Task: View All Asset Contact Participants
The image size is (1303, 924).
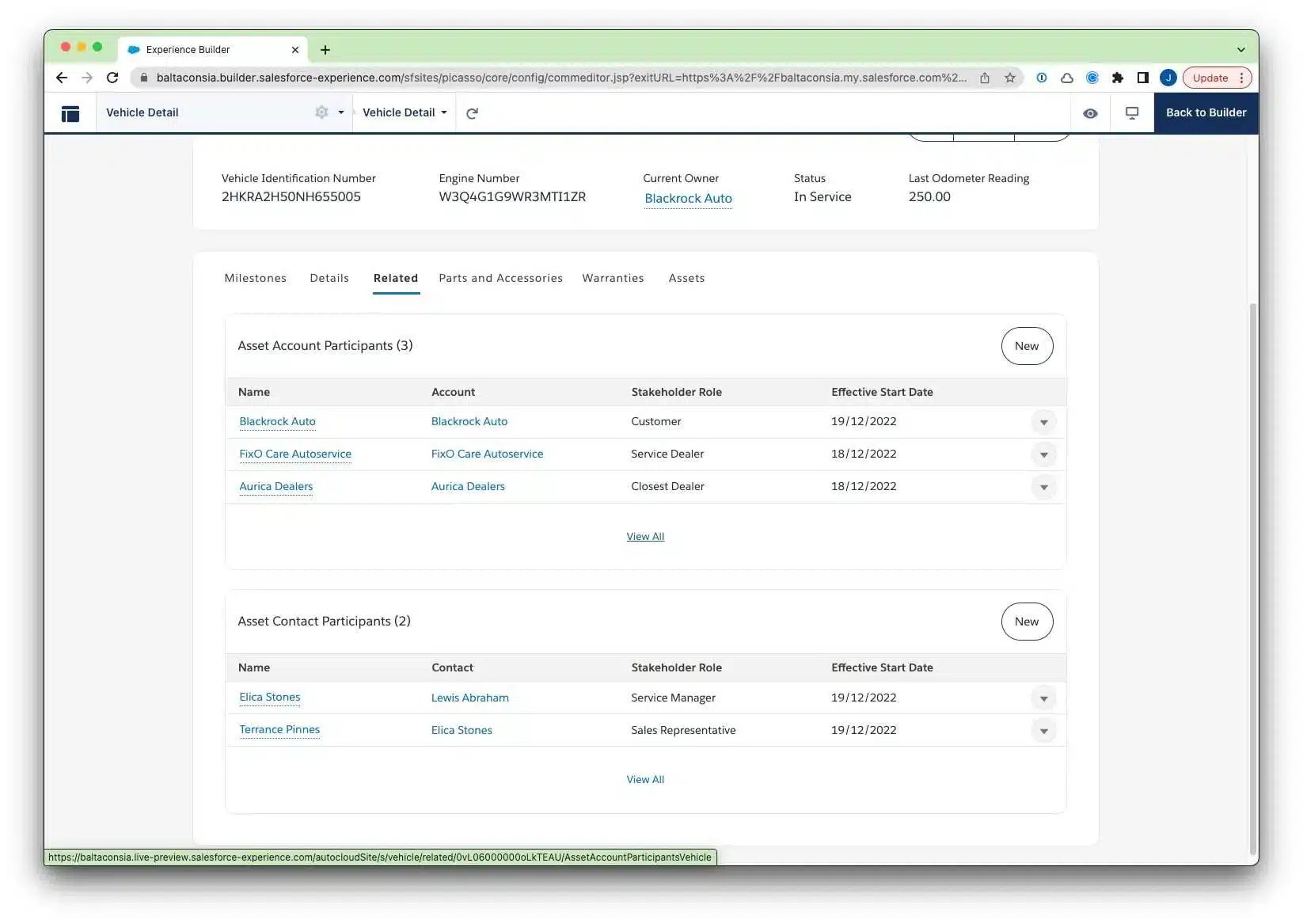Action: tap(645, 780)
